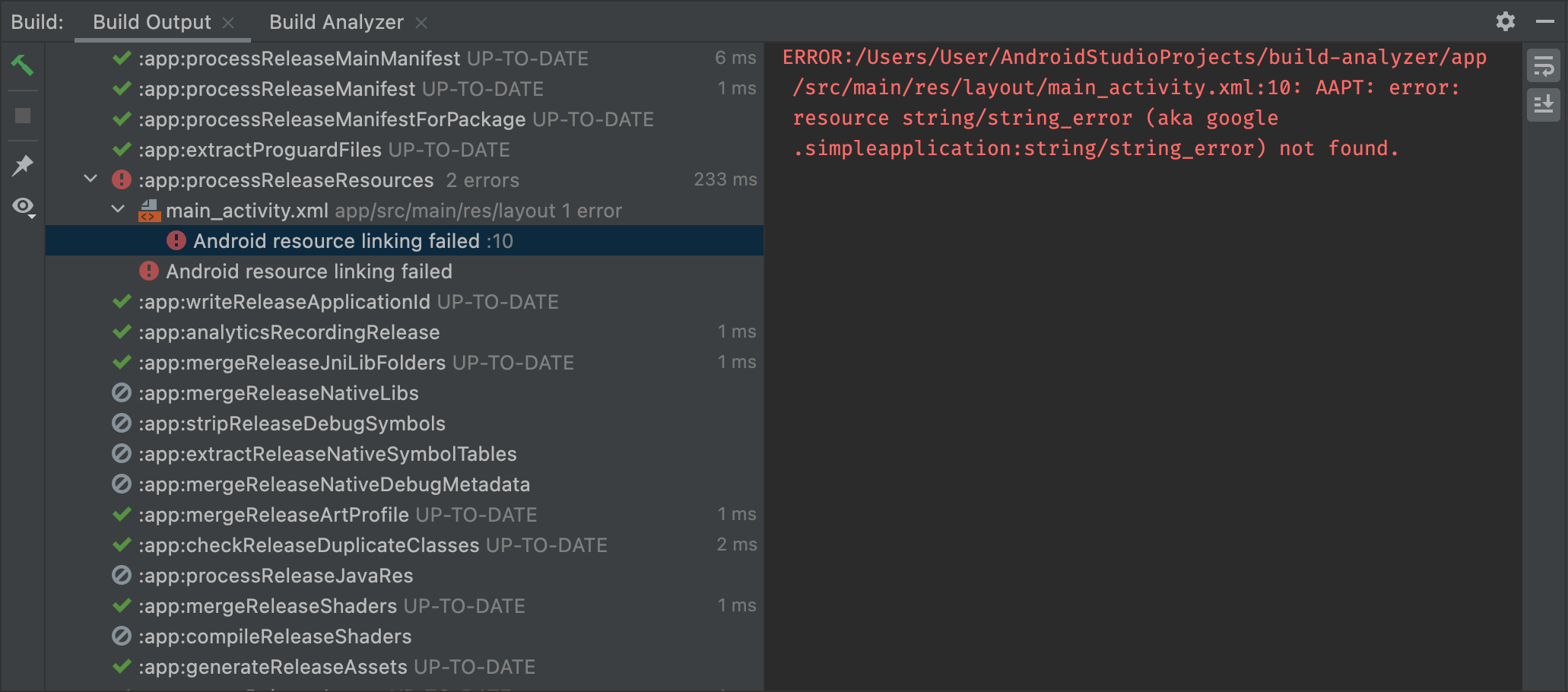
Task: Toggle soft-wrap in error output
Action: pyautogui.click(x=1543, y=67)
